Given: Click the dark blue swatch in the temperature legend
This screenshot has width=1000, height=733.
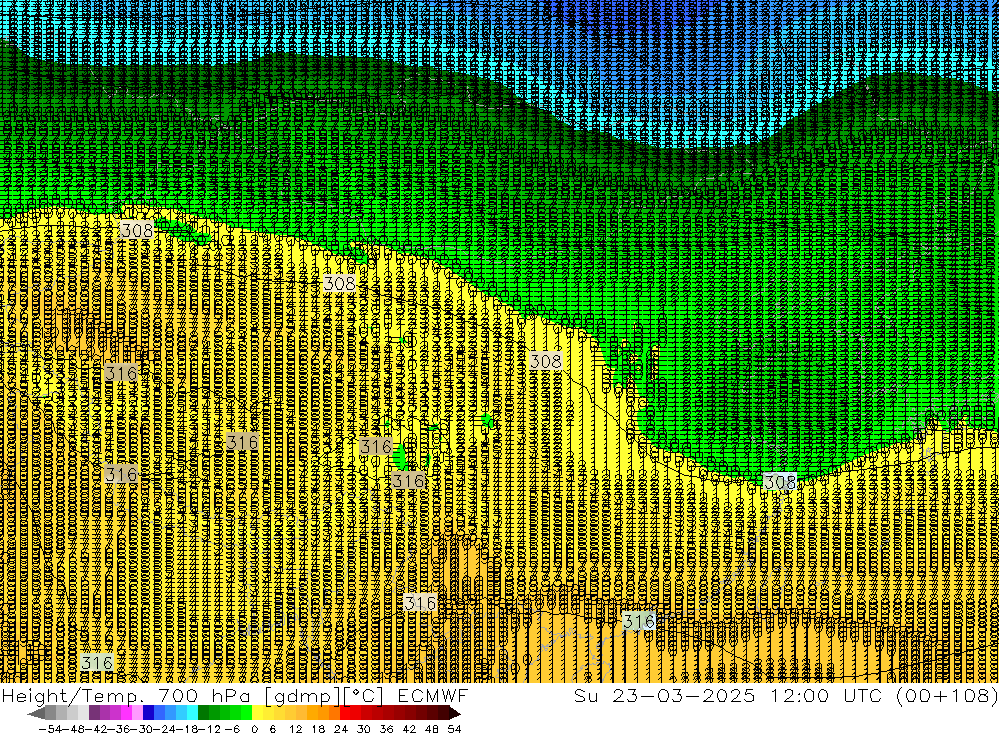Looking at the screenshot, I should click(x=148, y=713).
